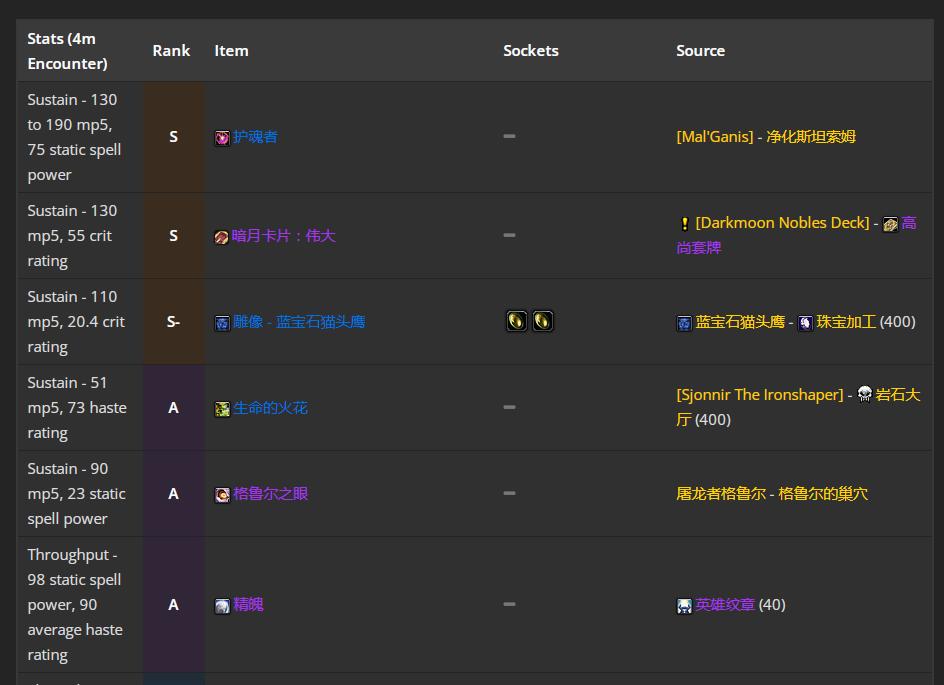Screen dimensions: 944x685
Task: Click the skull icon beside 岩石大厅
Action: click(864, 395)
